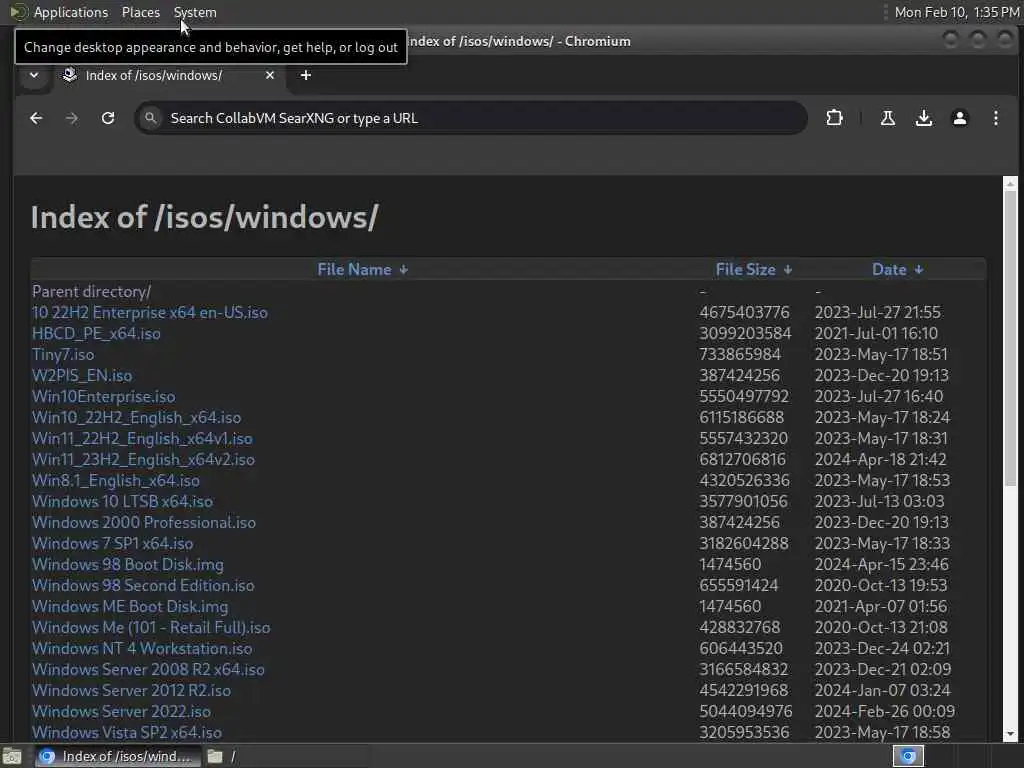Download Win11_22H2_English_x64v1.iso
The width and height of the screenshot is (1024, 768).
(142, 438)
